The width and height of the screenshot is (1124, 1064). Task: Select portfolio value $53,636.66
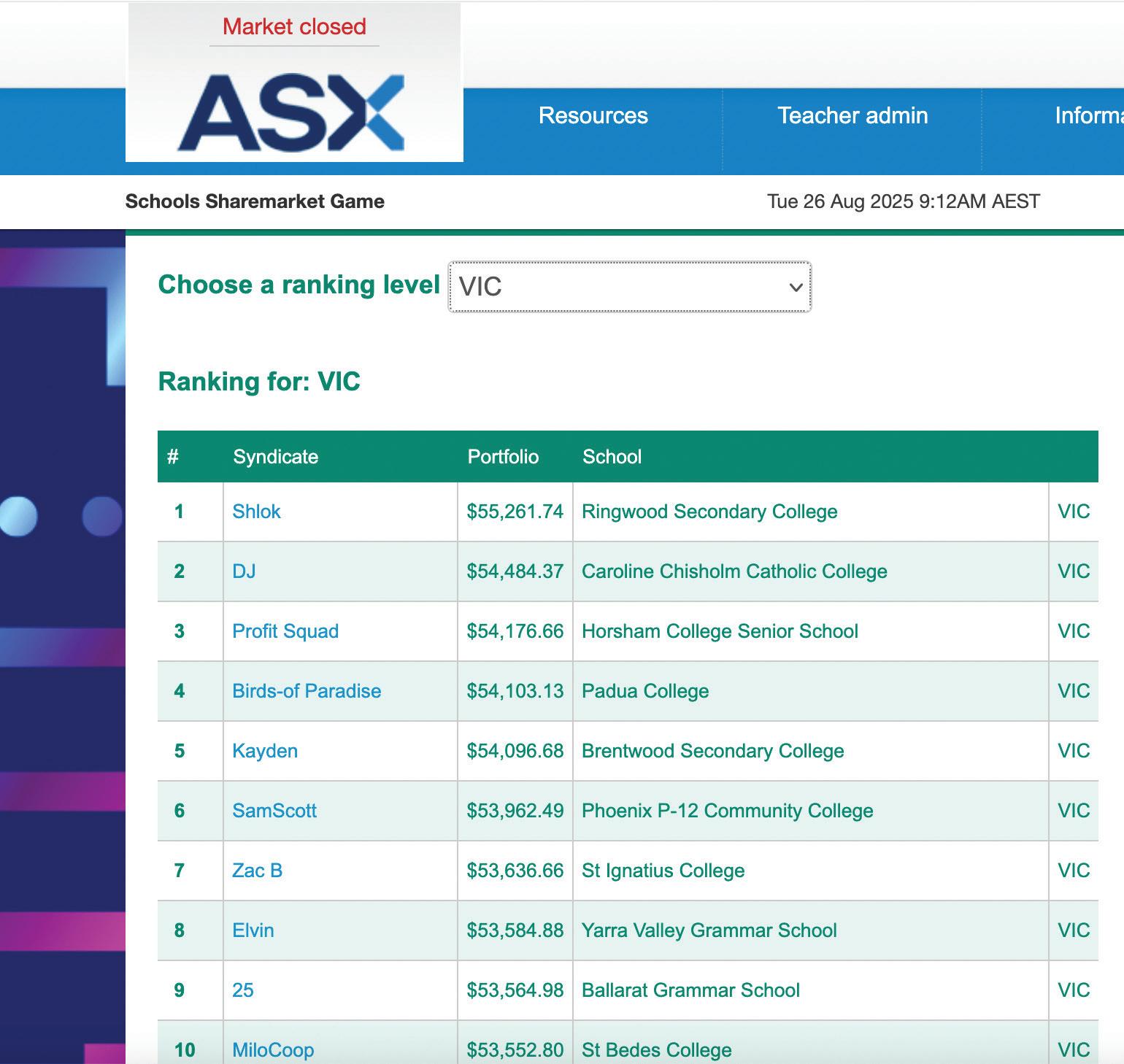[x=515, y=871]
